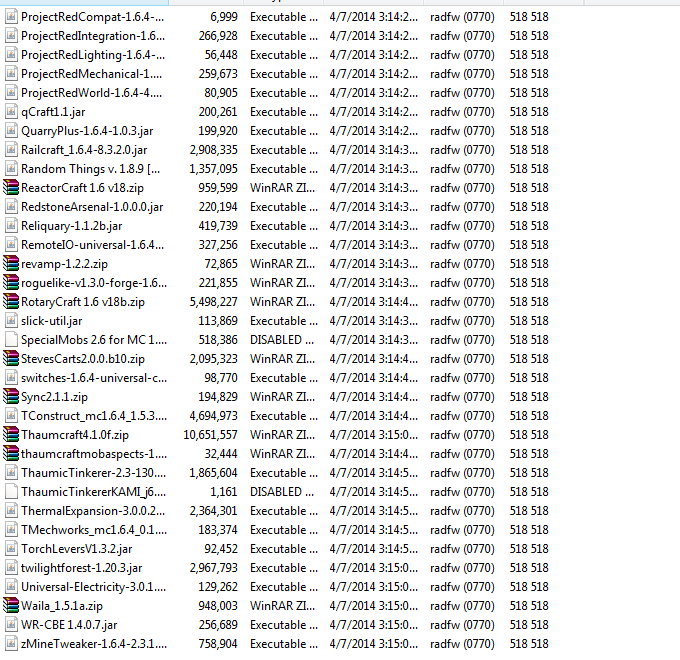Click the jar icon beside slick-util.jar

(x=11, y=320)
